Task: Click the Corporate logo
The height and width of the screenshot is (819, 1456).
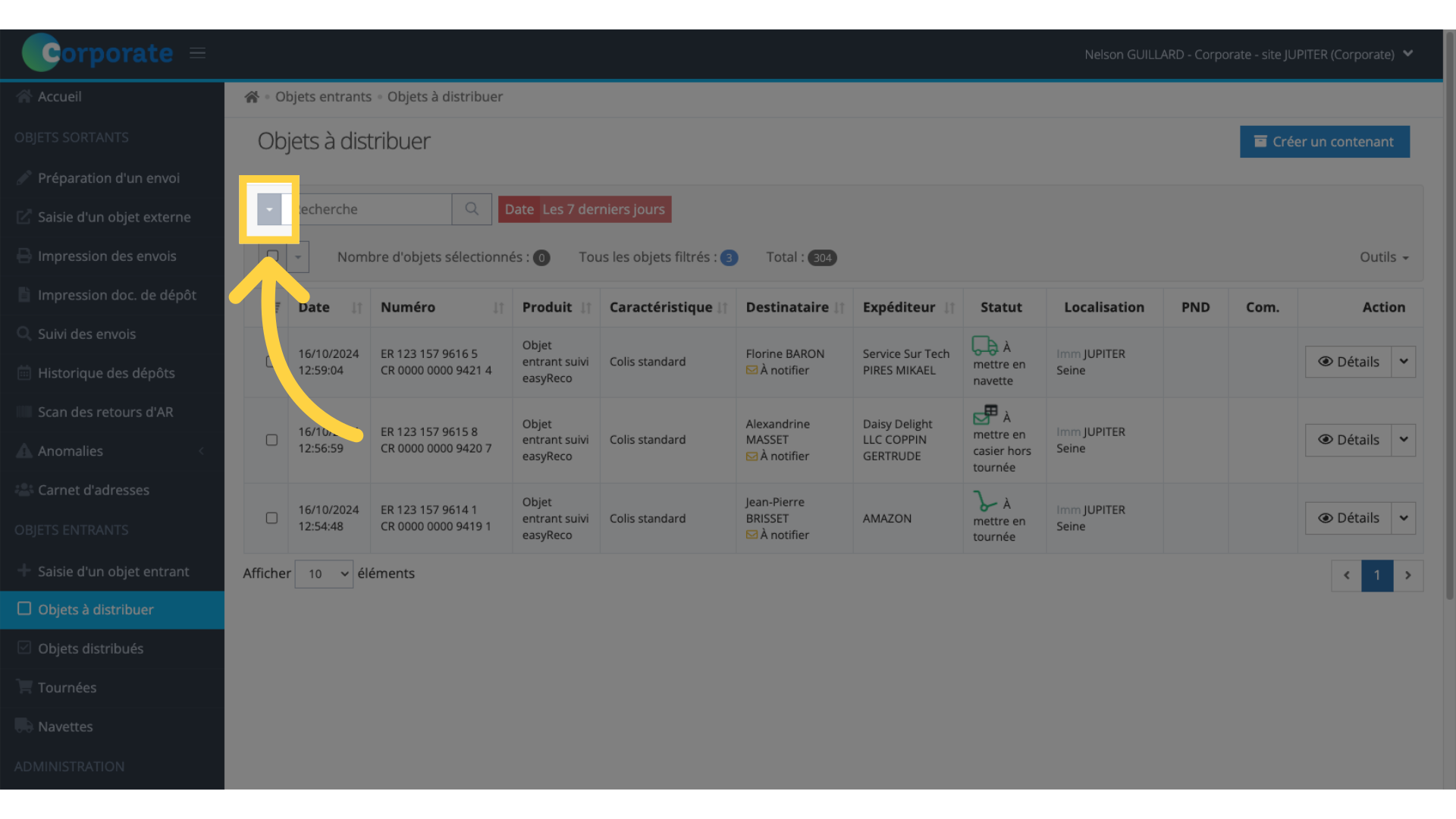Action: pos(97,52)
